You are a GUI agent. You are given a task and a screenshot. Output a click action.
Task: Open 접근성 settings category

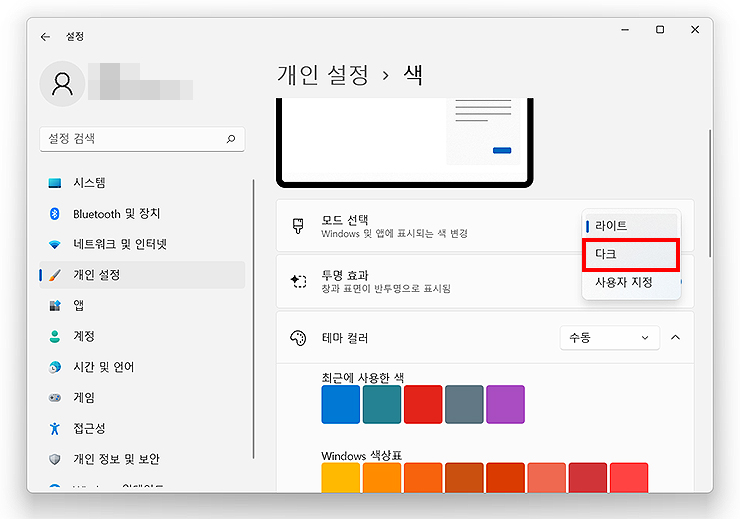[x=142, y=428]
